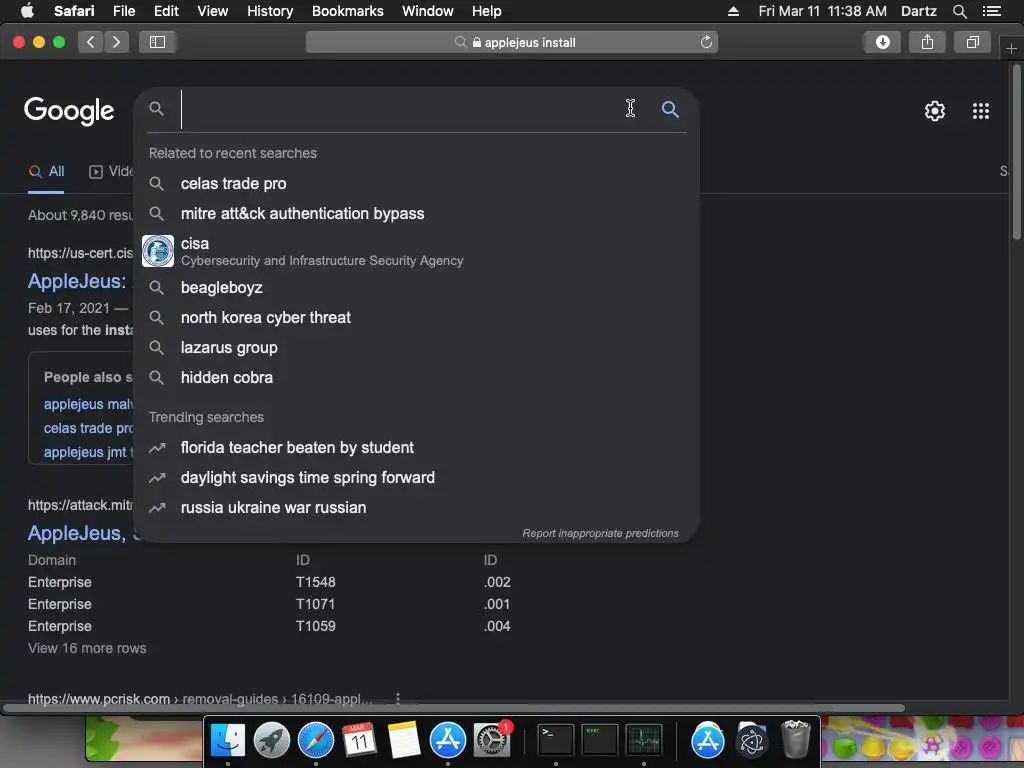Screen dimensions: 1024x768
Task: Select trending 'russia ukraine war russian'
Action: 417,507
